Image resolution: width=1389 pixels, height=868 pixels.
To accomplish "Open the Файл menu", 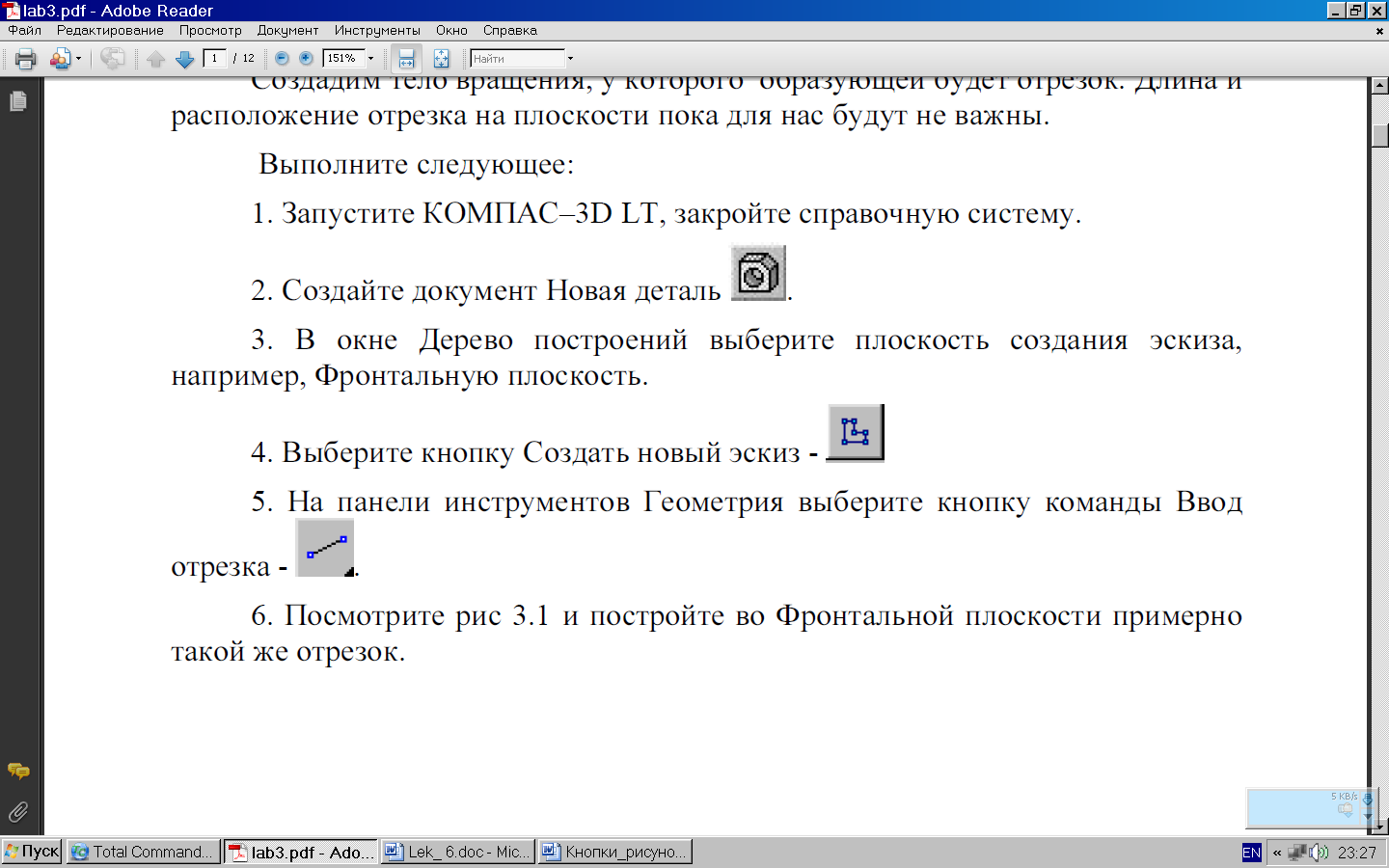I will pos(25,30).
